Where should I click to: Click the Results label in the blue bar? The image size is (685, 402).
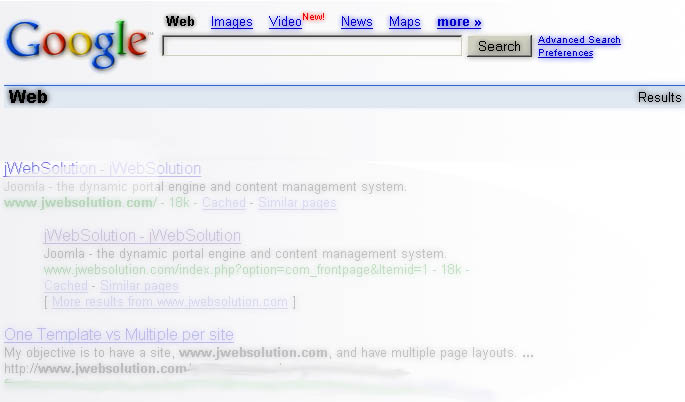[x=660, y=97]
